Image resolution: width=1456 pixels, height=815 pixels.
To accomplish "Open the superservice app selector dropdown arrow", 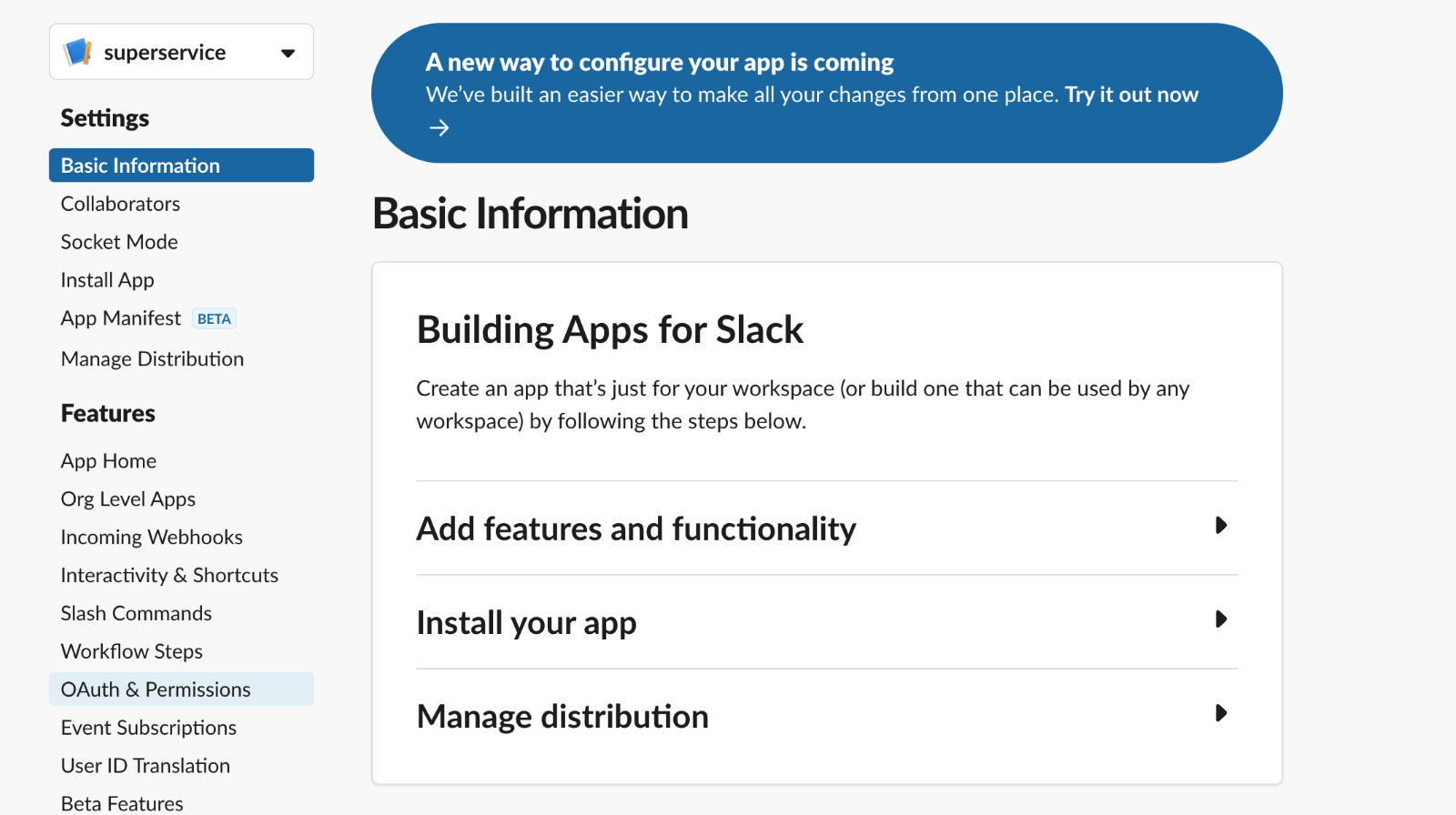I will click(288, 53).
